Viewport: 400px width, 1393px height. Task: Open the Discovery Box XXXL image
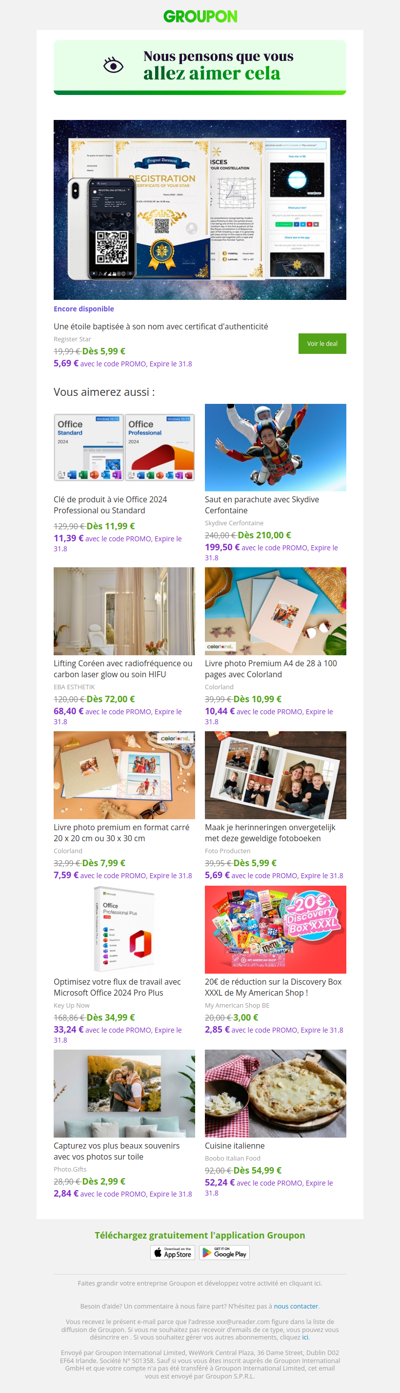tap(276, 929)
